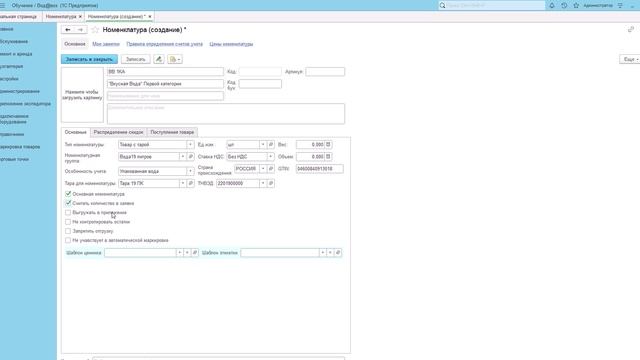This screenshot has height=360, width=640.
Task: Open country 'РОССИЯ' field open-item icon
Action: (271, 169)
